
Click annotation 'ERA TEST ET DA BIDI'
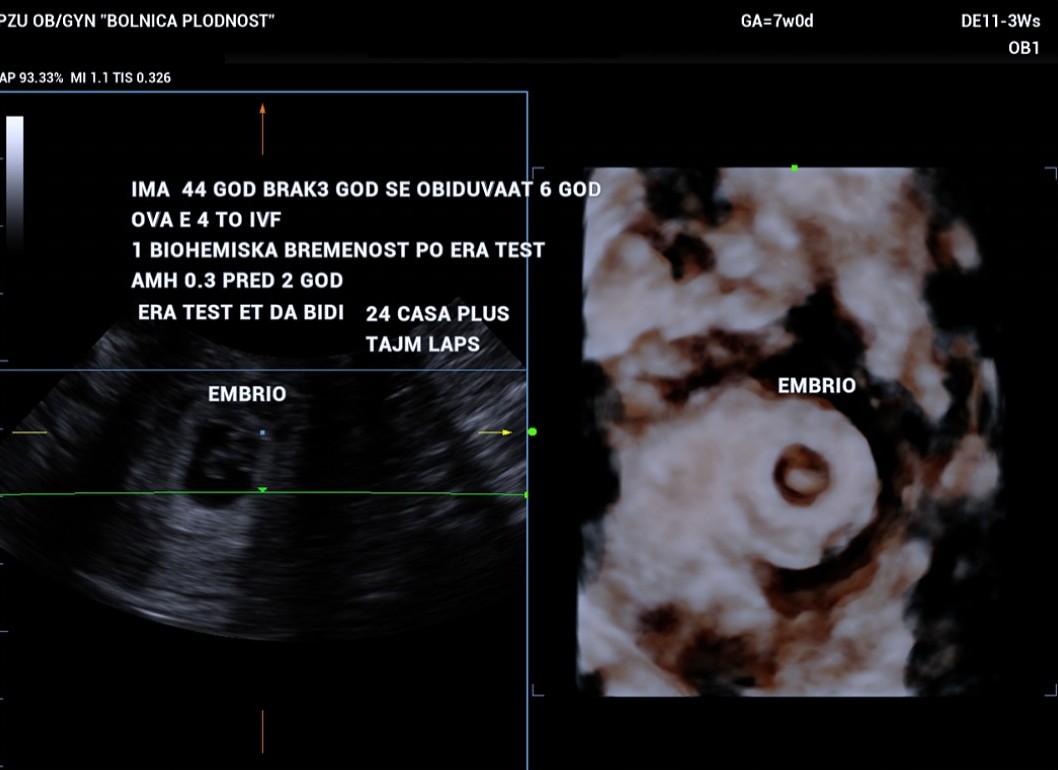(241, 312)
